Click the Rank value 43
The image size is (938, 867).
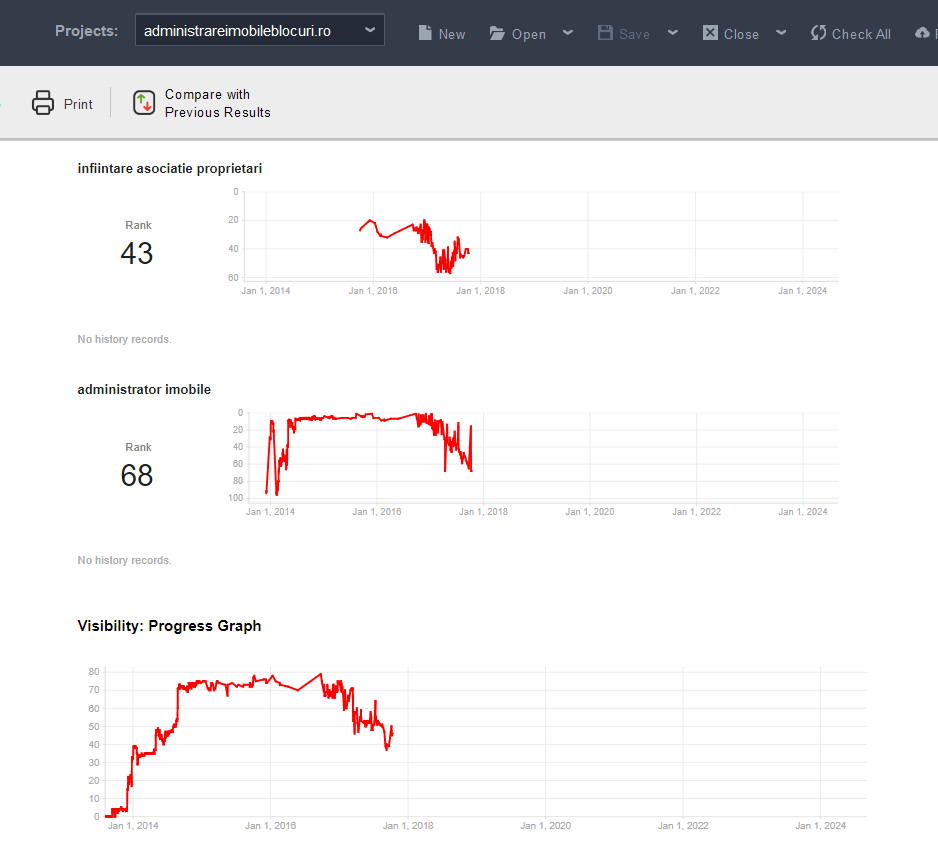(x=137, y=253)
